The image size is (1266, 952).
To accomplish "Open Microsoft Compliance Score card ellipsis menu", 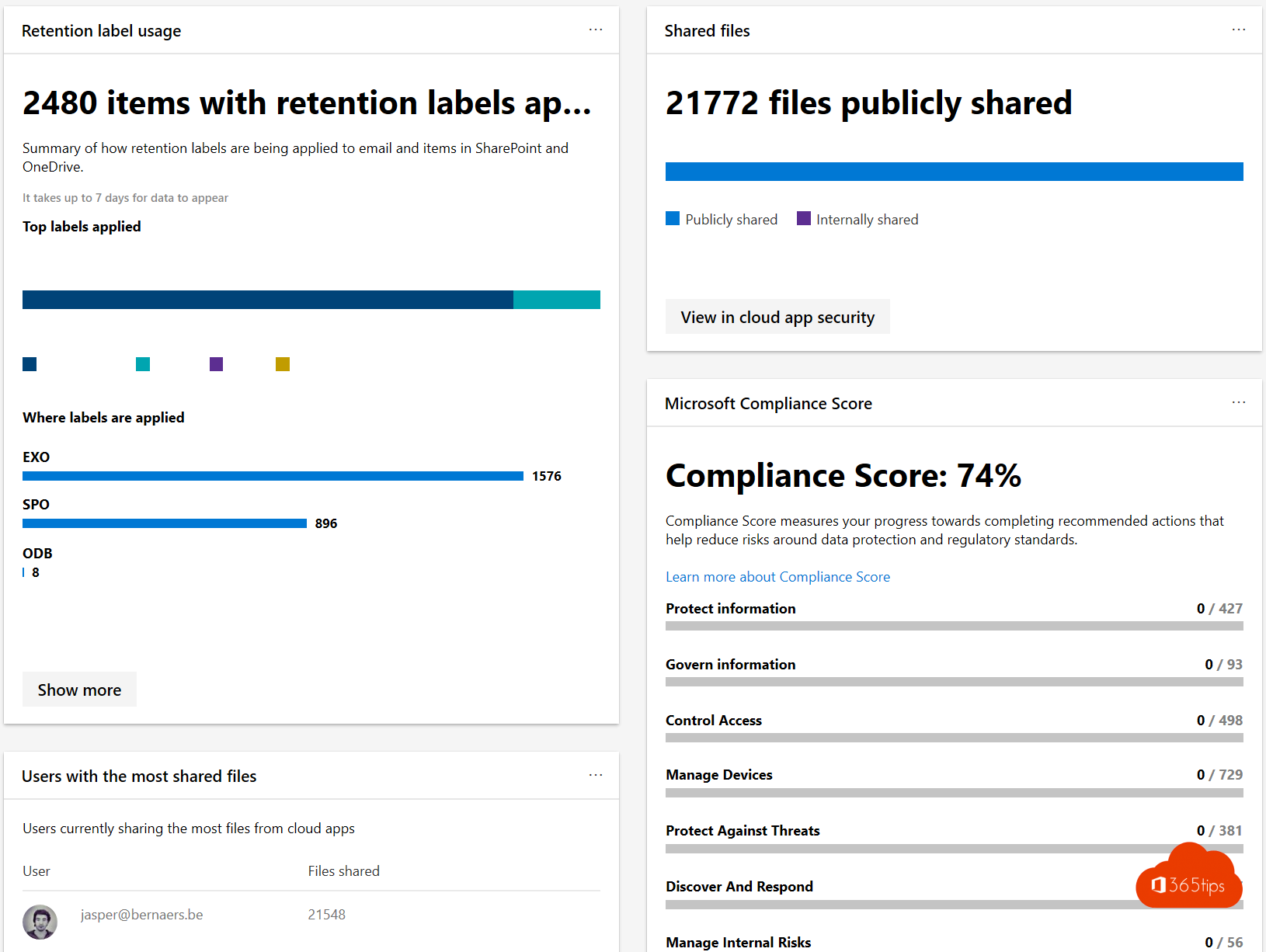I will 1239,402.
